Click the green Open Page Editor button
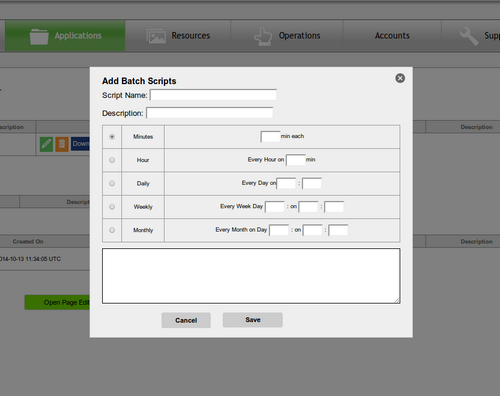The image size is (500, 396). tap(57, 302)
